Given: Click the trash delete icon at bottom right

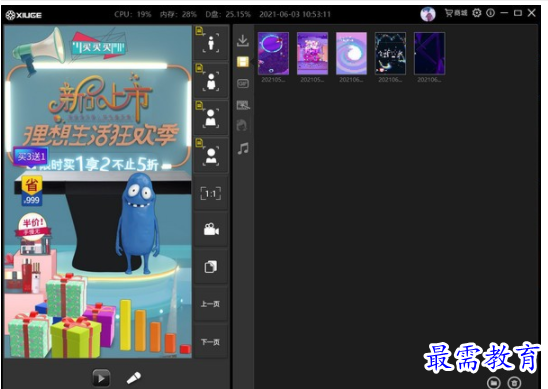Looking at the screenshot, I should 514,383.
